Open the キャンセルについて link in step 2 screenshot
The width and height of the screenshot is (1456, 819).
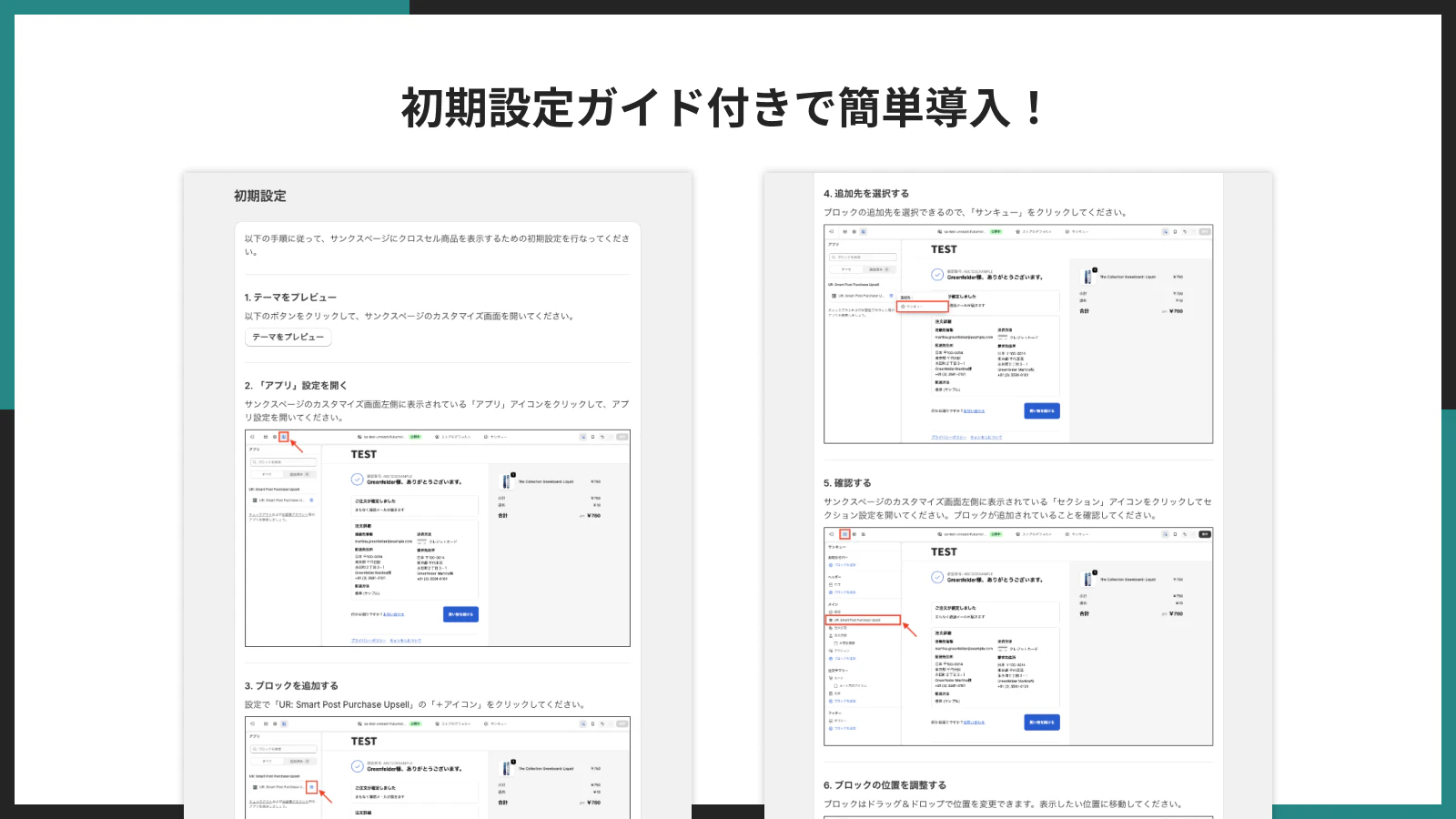[406, 641]
